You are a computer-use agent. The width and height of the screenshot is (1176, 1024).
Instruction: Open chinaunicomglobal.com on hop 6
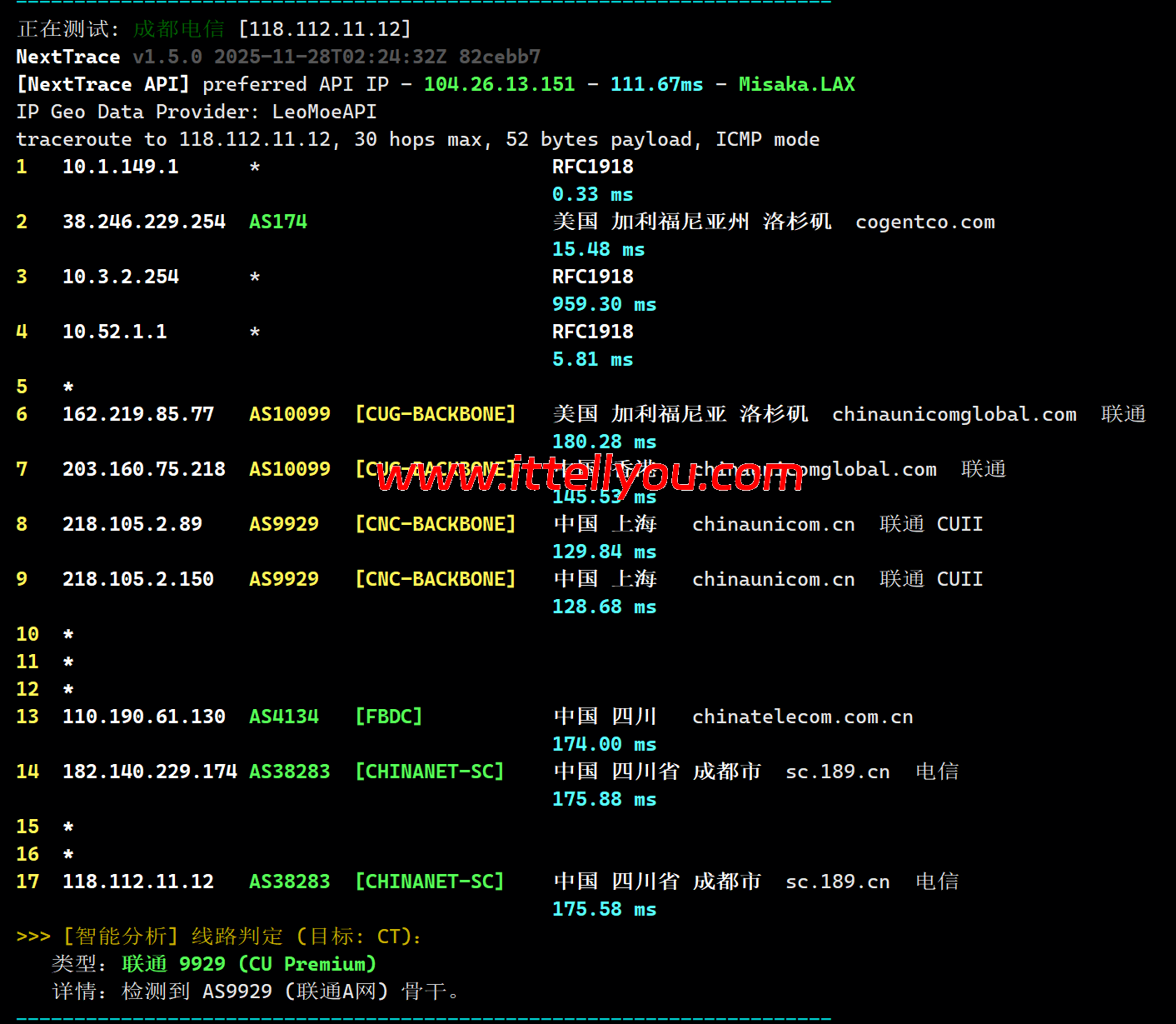(x=954, y=414)
